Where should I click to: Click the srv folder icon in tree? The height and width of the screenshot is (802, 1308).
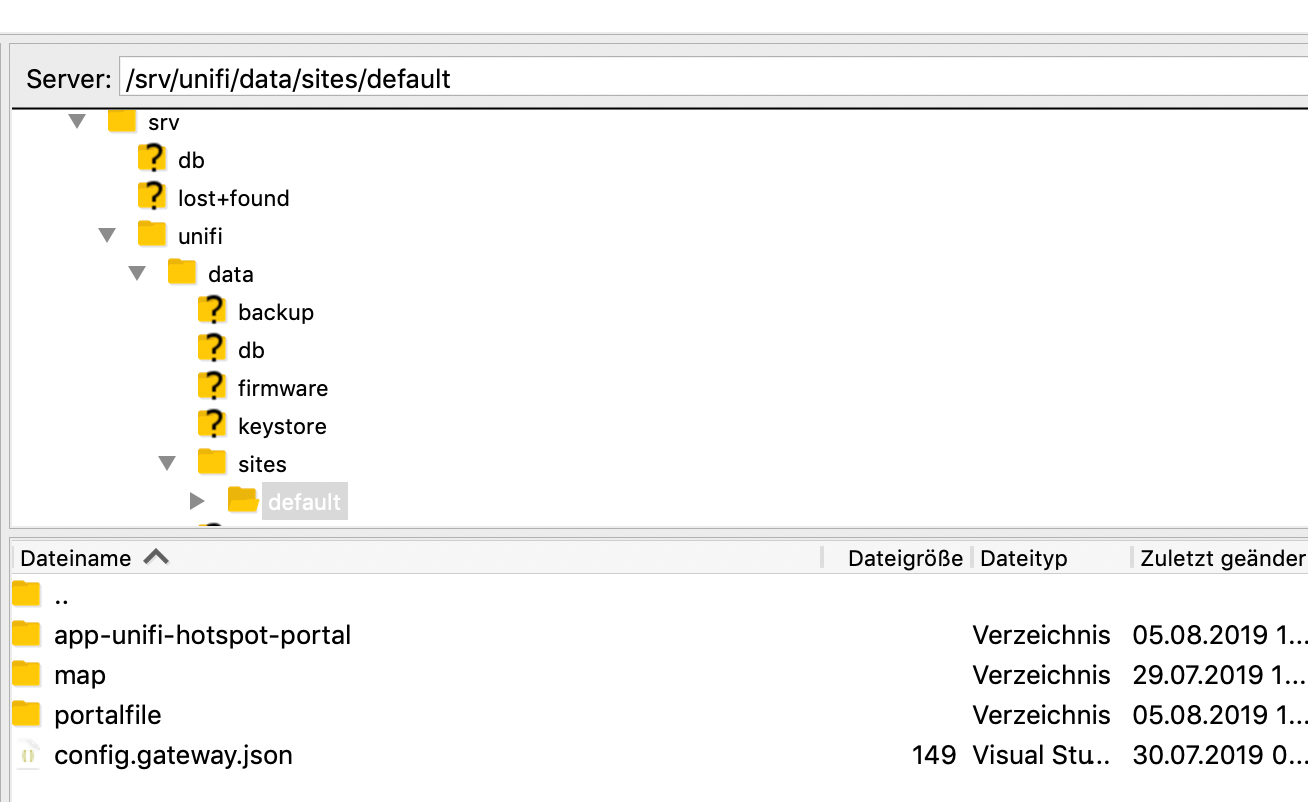[122, 121]
